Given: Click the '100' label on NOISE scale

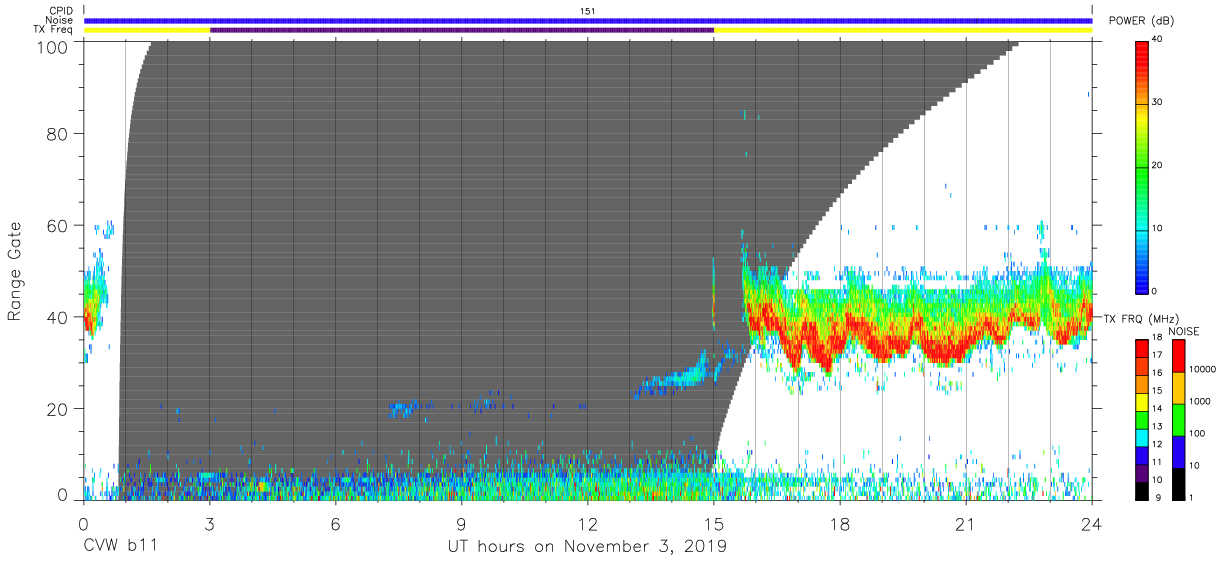Looking at the screenshot, I should click(1198, 434).
